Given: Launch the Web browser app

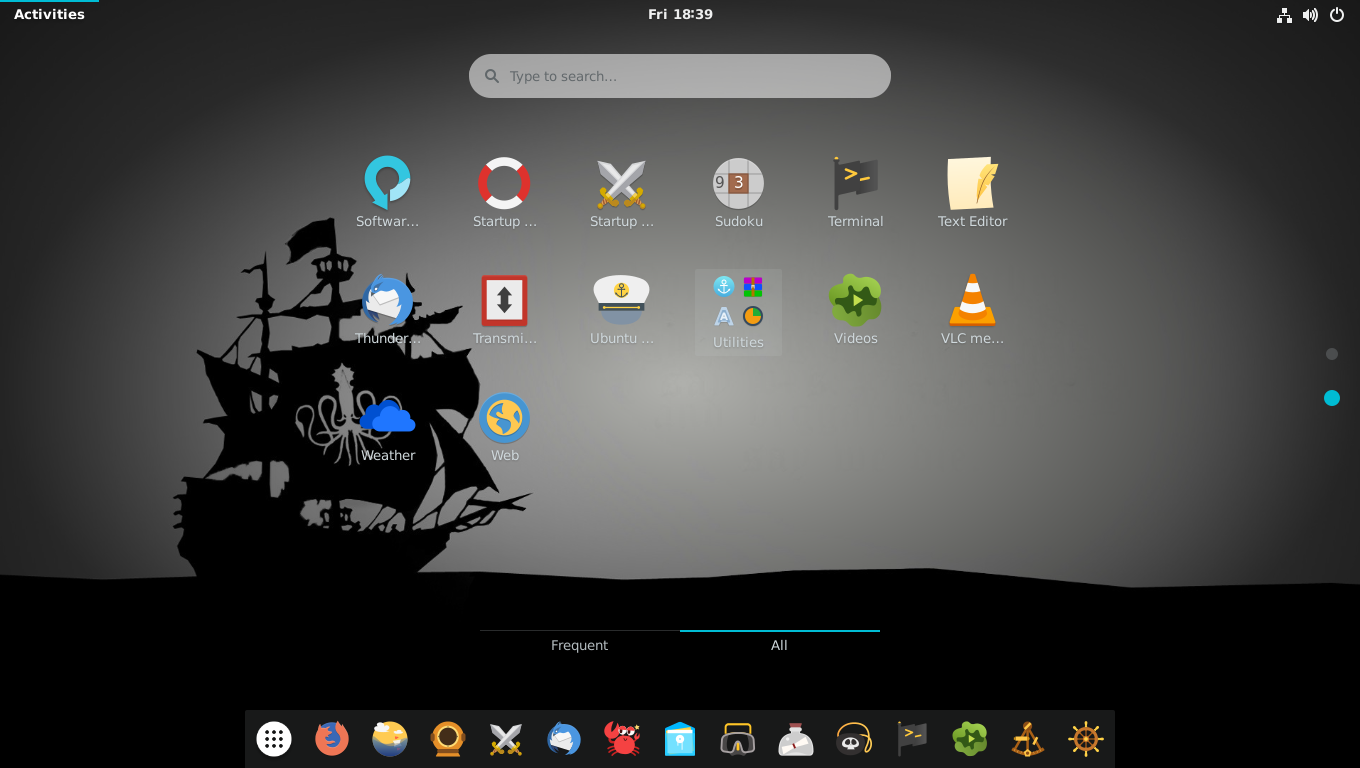Looking at the screenshot, I should click(x=505, y=427).
